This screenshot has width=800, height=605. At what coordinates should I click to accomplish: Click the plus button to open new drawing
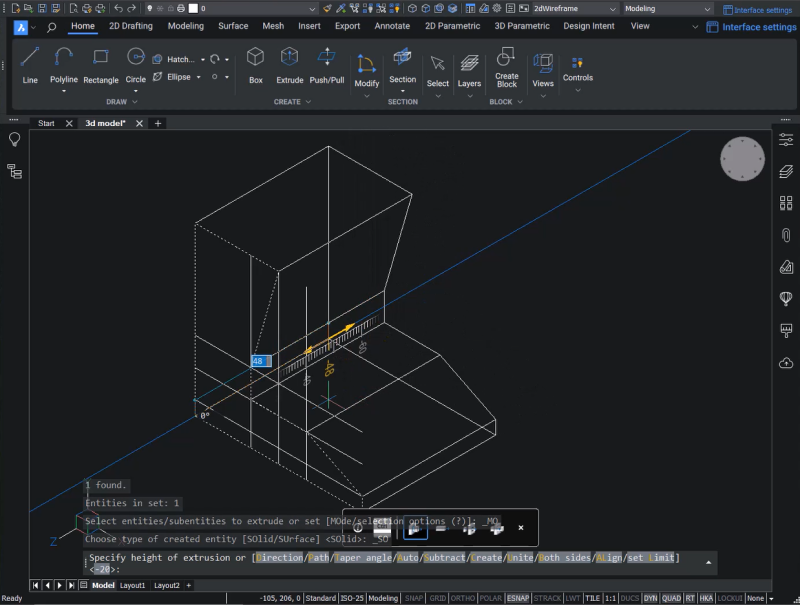(158, 123)
